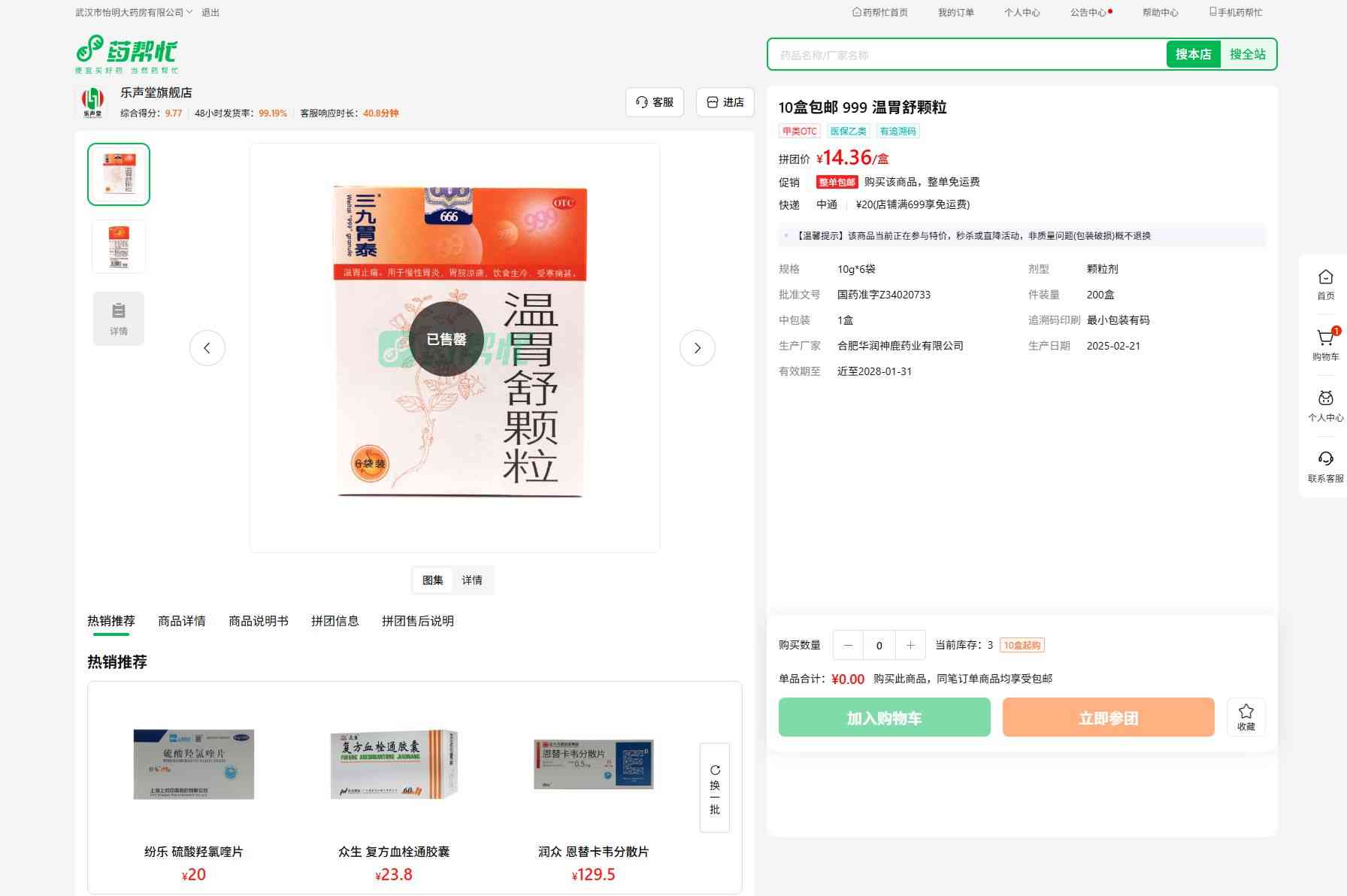The width and height of the screenshot is (1347, 896).
Task: Open personal center icon in right sidebar
Action: (x=1325, y=399)
